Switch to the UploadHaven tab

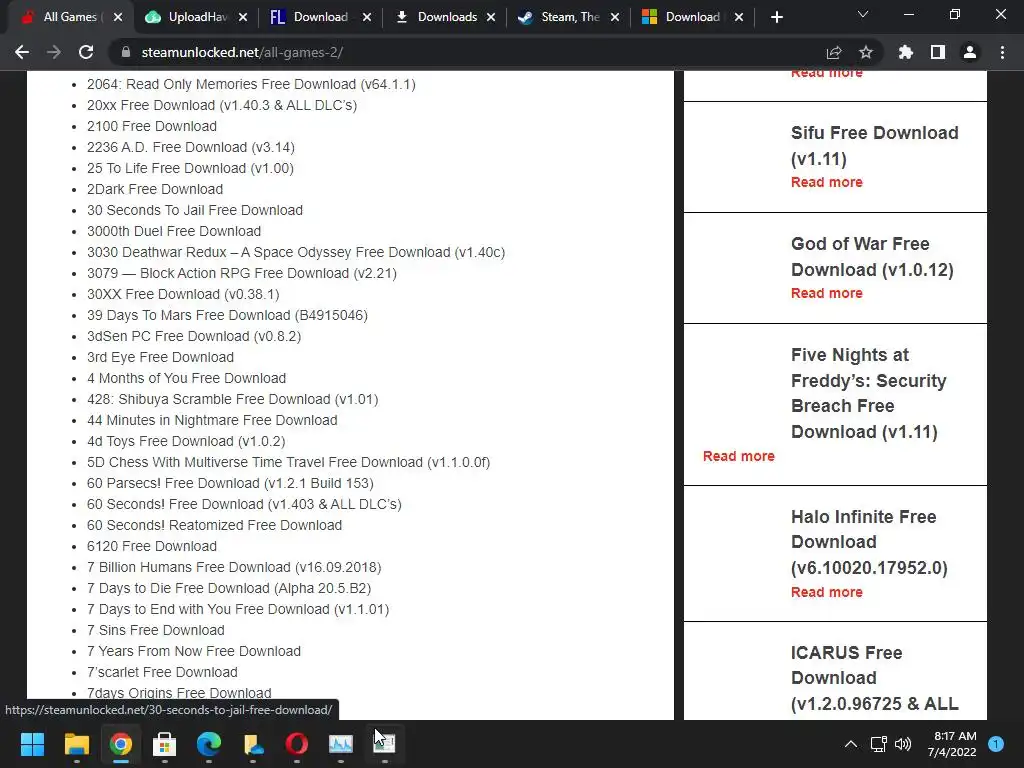pos(197,17)
